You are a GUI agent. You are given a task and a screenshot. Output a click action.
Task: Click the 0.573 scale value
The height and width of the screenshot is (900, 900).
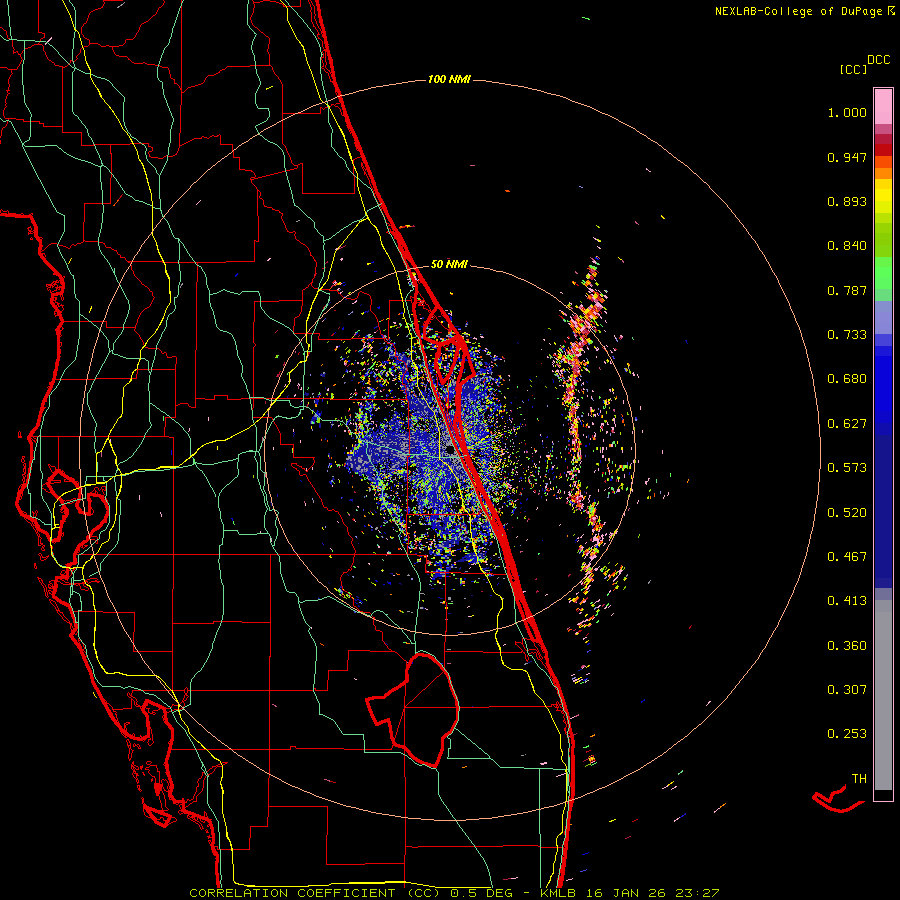tap(847, 468)
